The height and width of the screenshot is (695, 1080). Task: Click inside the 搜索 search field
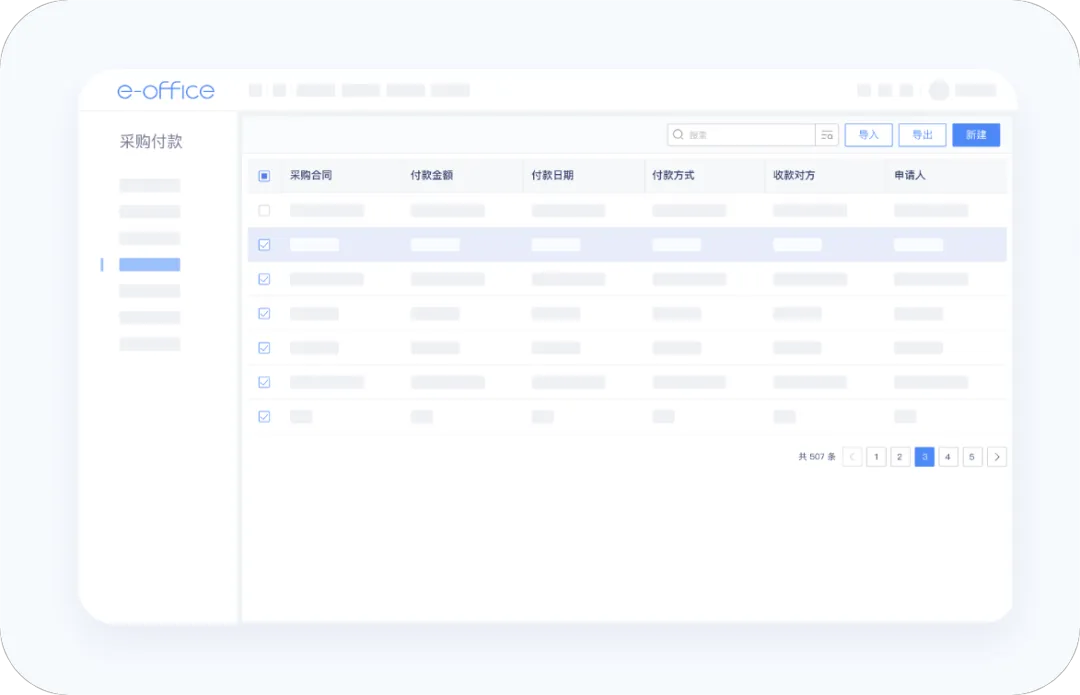pos(745,135)
